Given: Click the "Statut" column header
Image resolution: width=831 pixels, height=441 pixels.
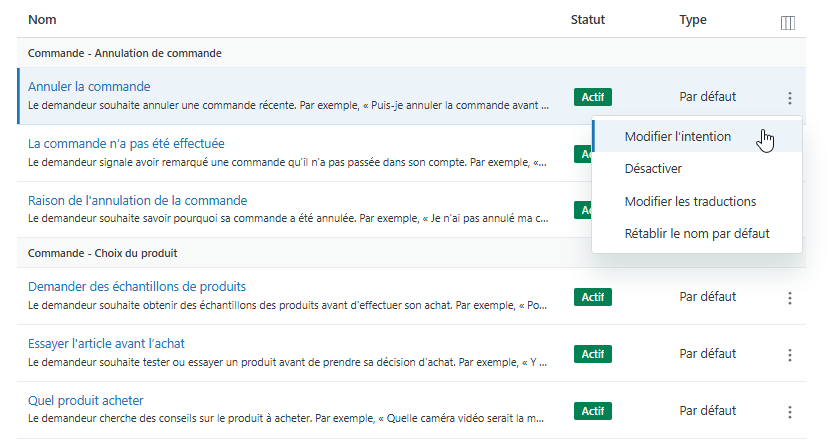Looking at the screenshot, I should 587,20.
